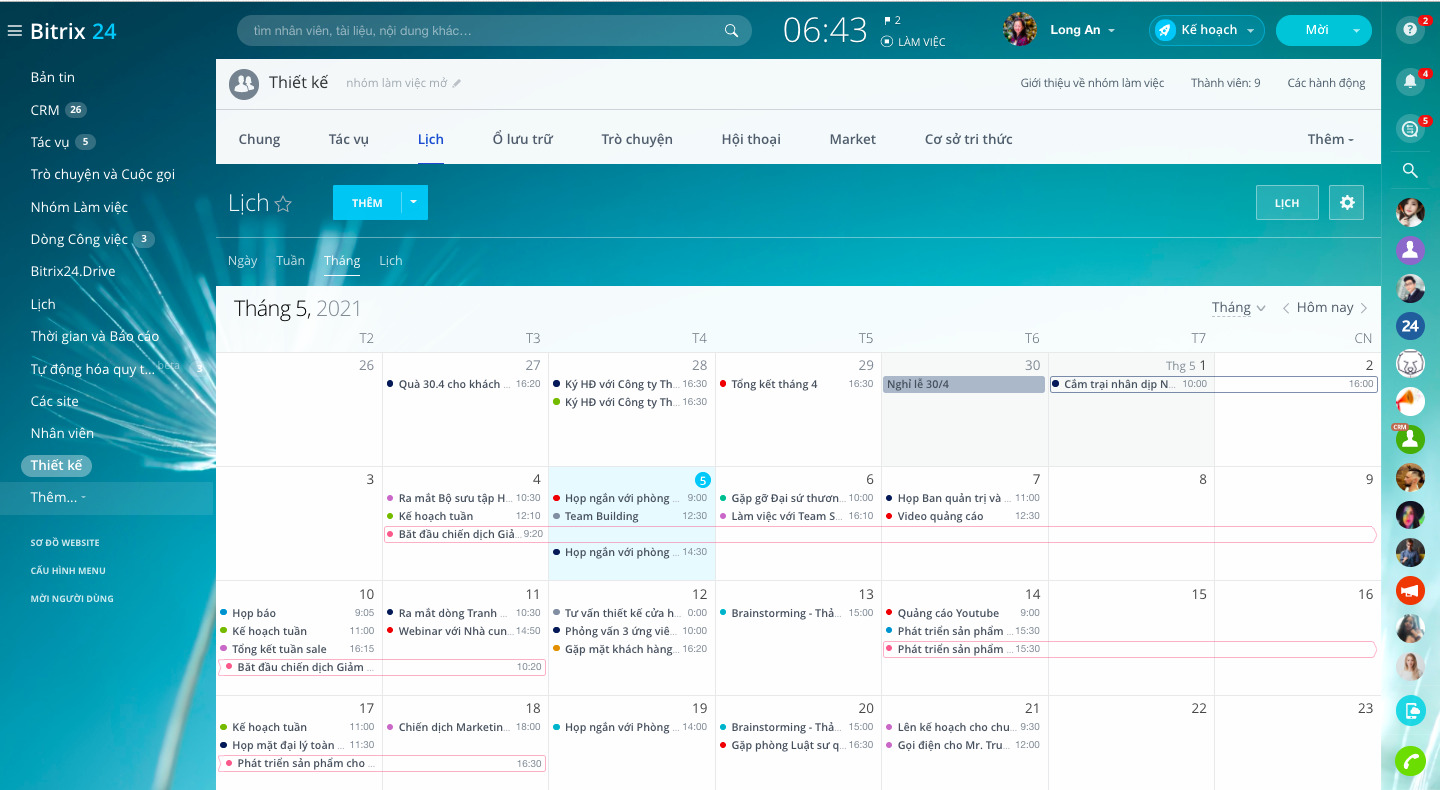Open the Tháng view selector dropdown

[x=1239, y=308]
